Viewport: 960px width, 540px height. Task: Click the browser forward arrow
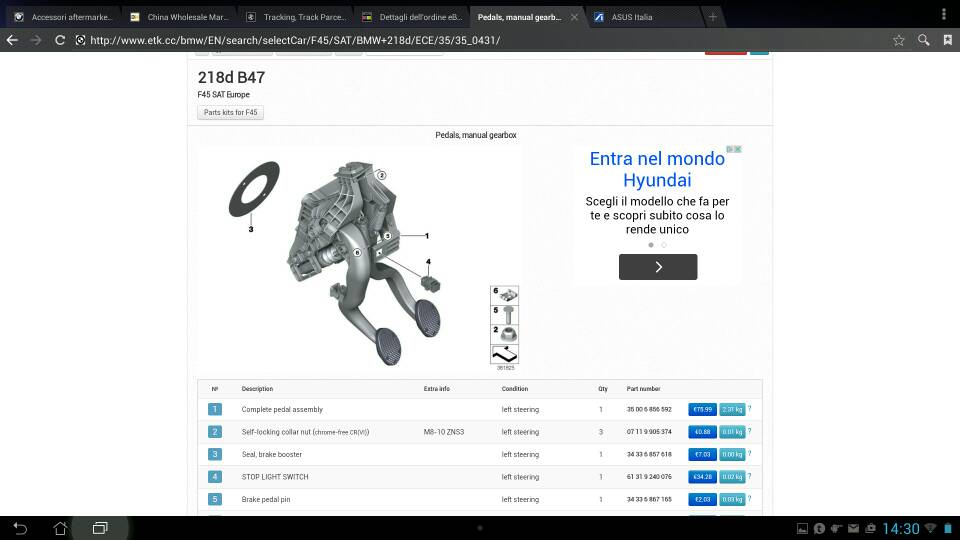(36, 40)
